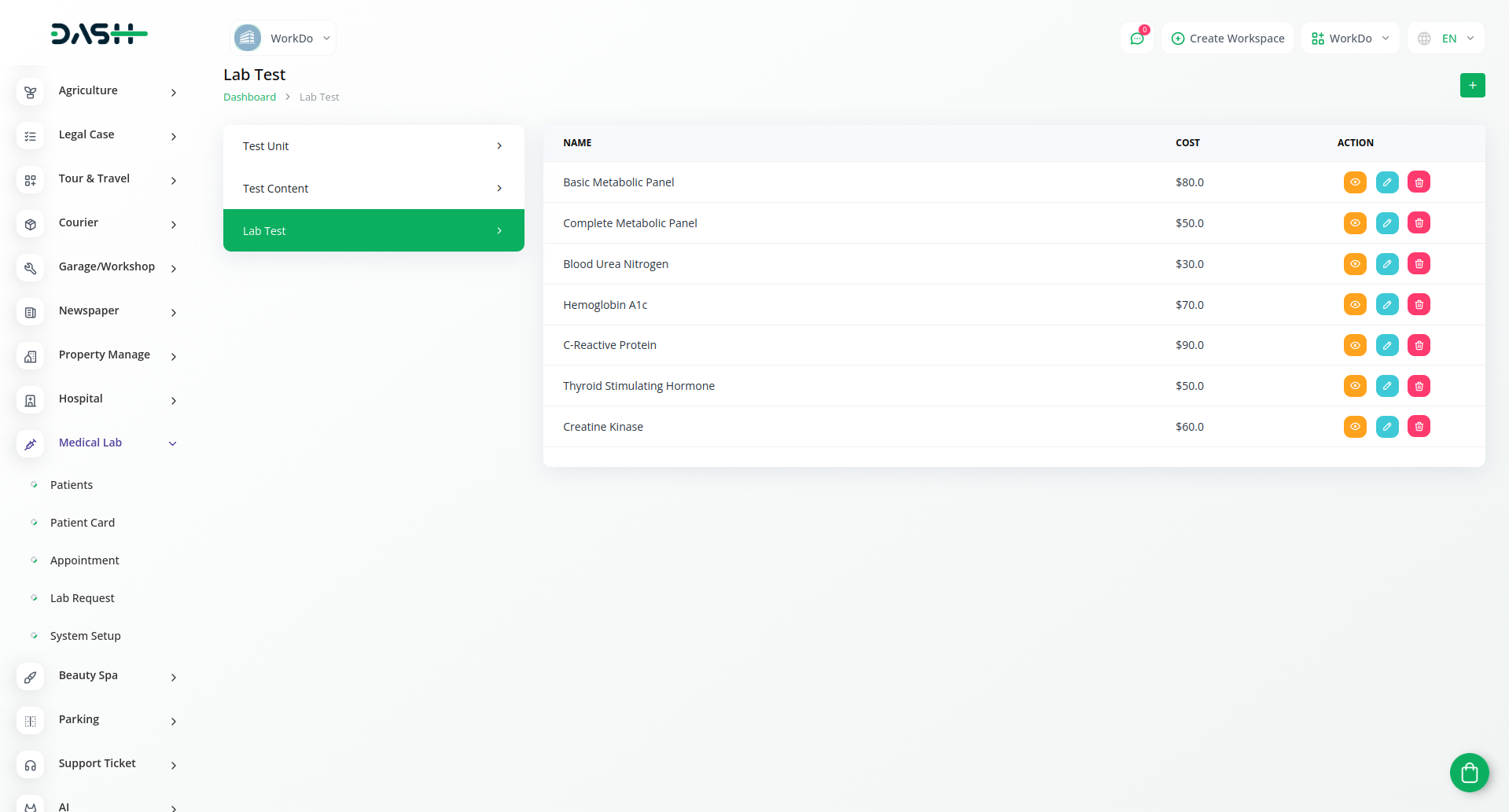1509x812 pixels.
Task: Delete the Creatine Kinase row
Action: [1419, 427]
